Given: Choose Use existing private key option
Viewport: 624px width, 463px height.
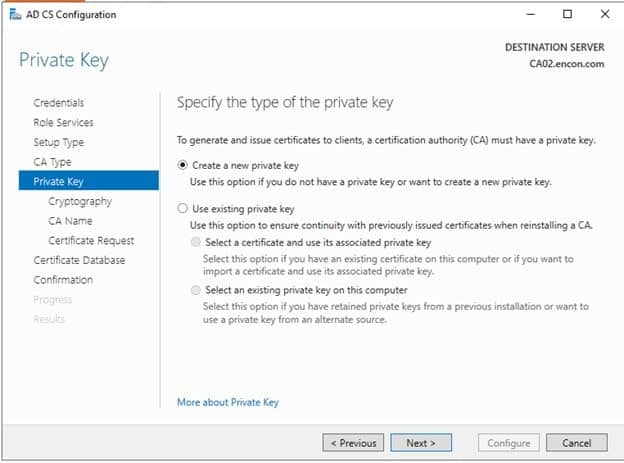Looking at the screenshot, I should click(182, 209).
